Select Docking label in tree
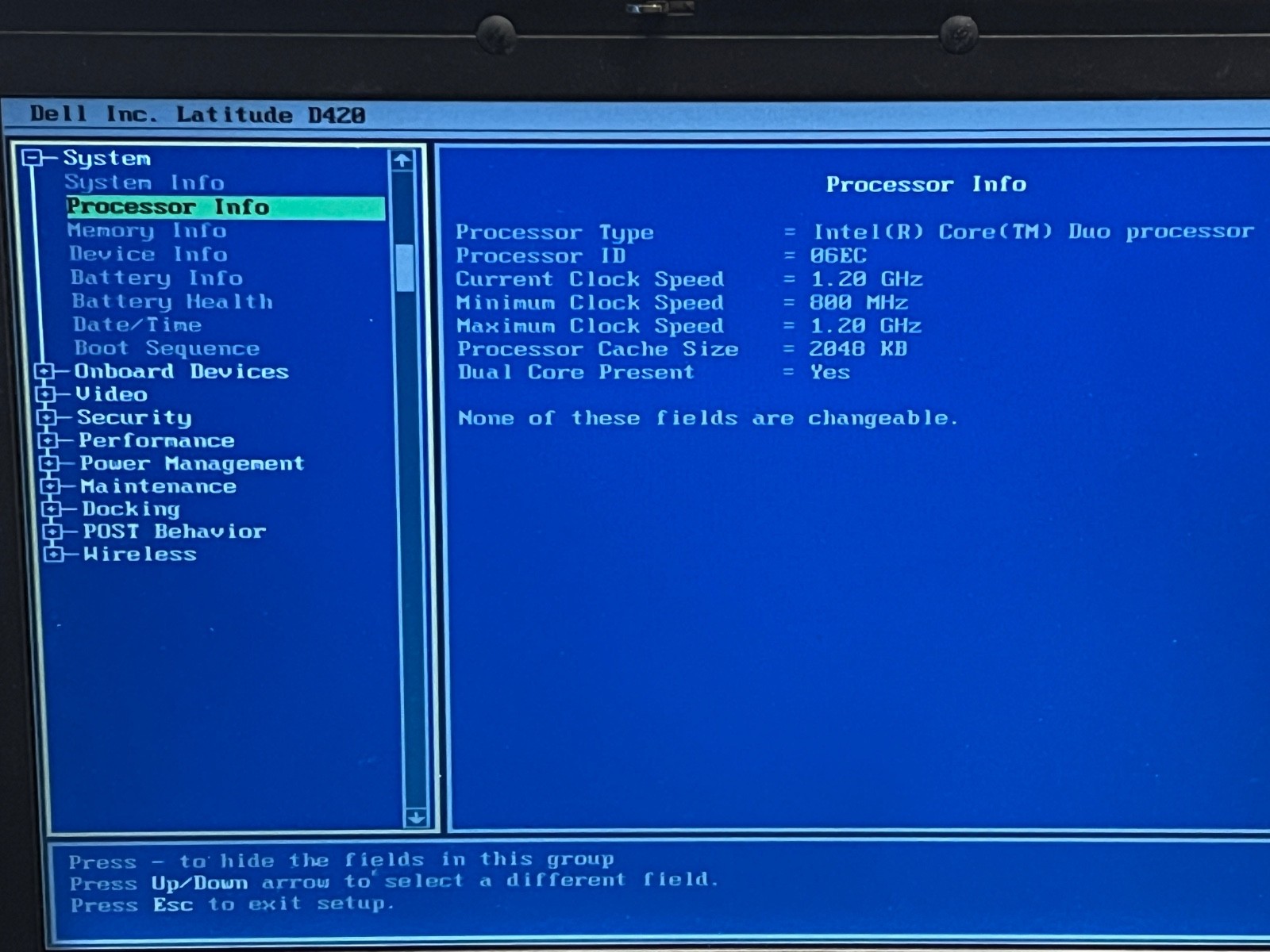Image resolution: width=1270 pixels, height=952 pixels. tap(131, 509)
